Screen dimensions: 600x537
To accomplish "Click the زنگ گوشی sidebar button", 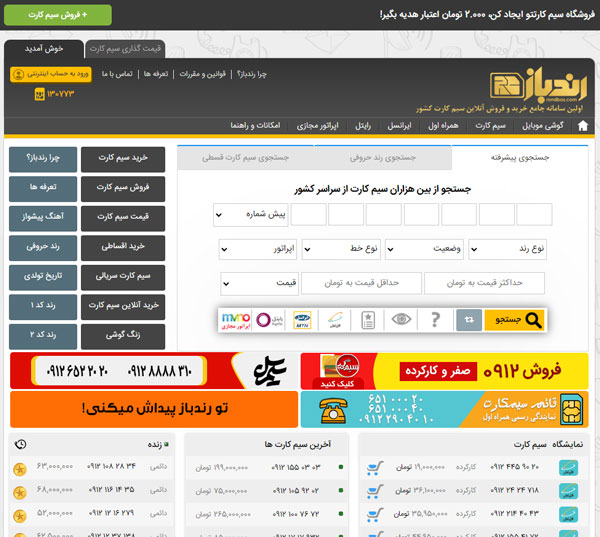I will pyautogui.click(x=123, y=336).
